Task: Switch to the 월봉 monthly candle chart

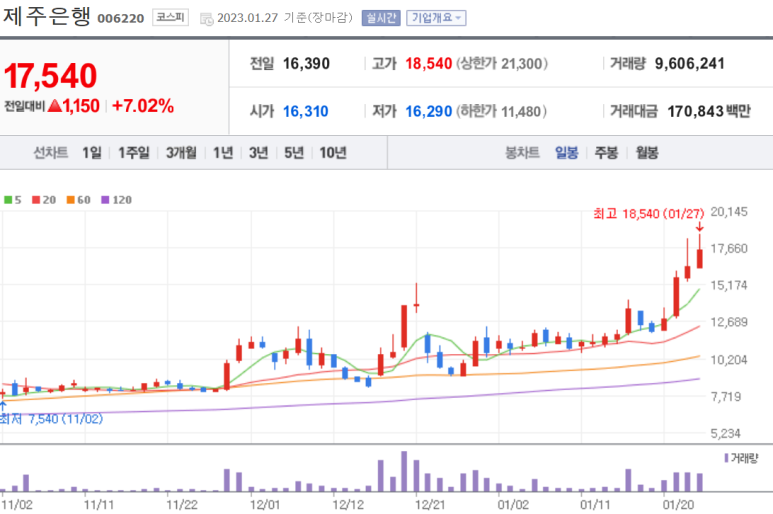Action: coord(647,153)
